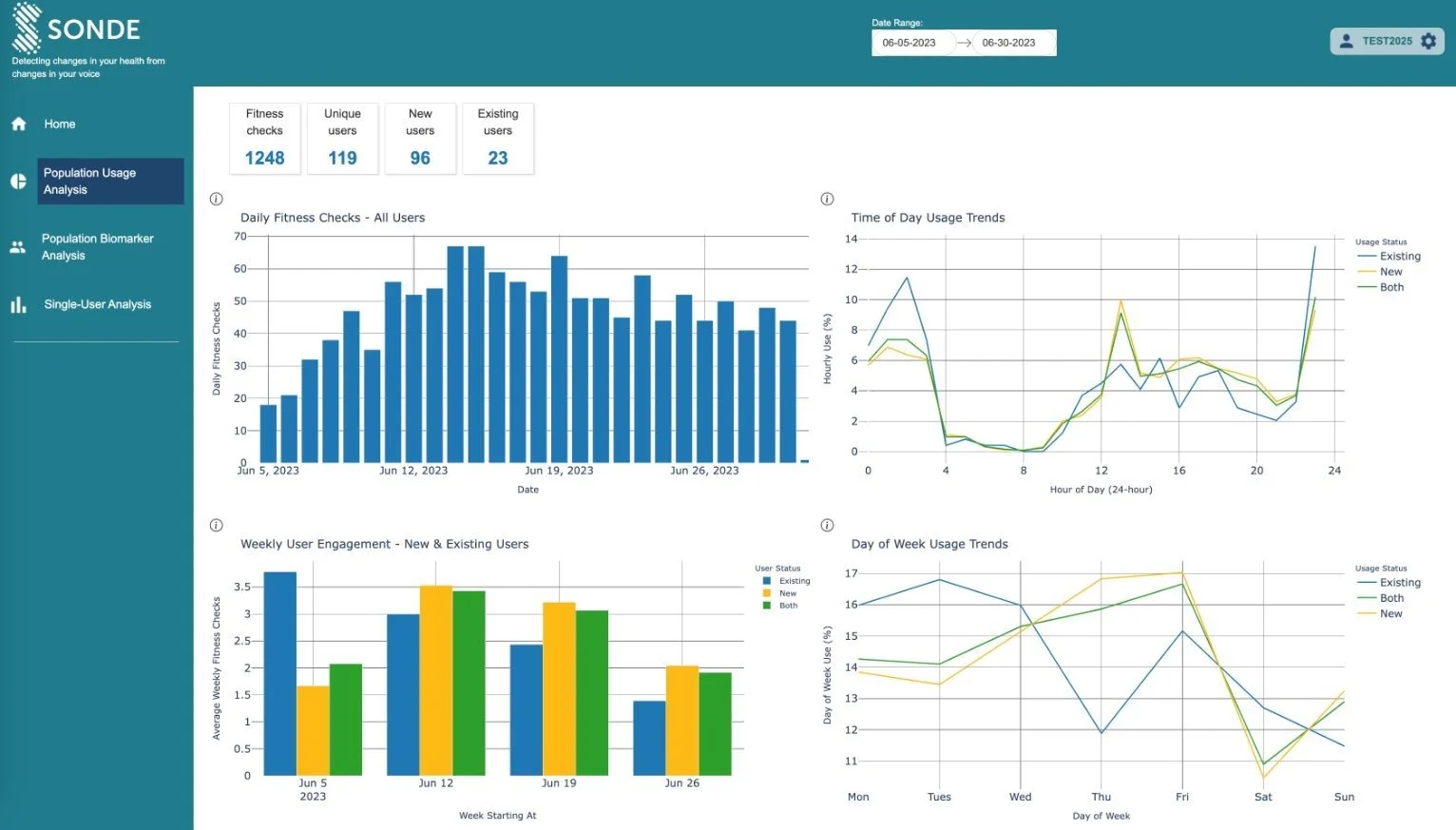Click yellow New swatch in Weekly Engagement legend
Viewport: 1456px width, 830px height.
click(x=767, y=593)
